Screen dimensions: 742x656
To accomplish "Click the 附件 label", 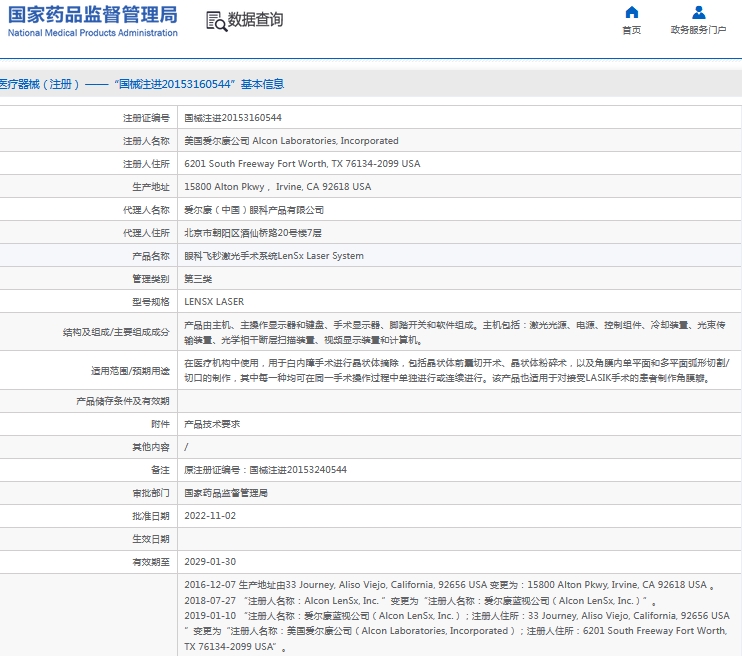I will pyautogui.click(x=160, y=424).
